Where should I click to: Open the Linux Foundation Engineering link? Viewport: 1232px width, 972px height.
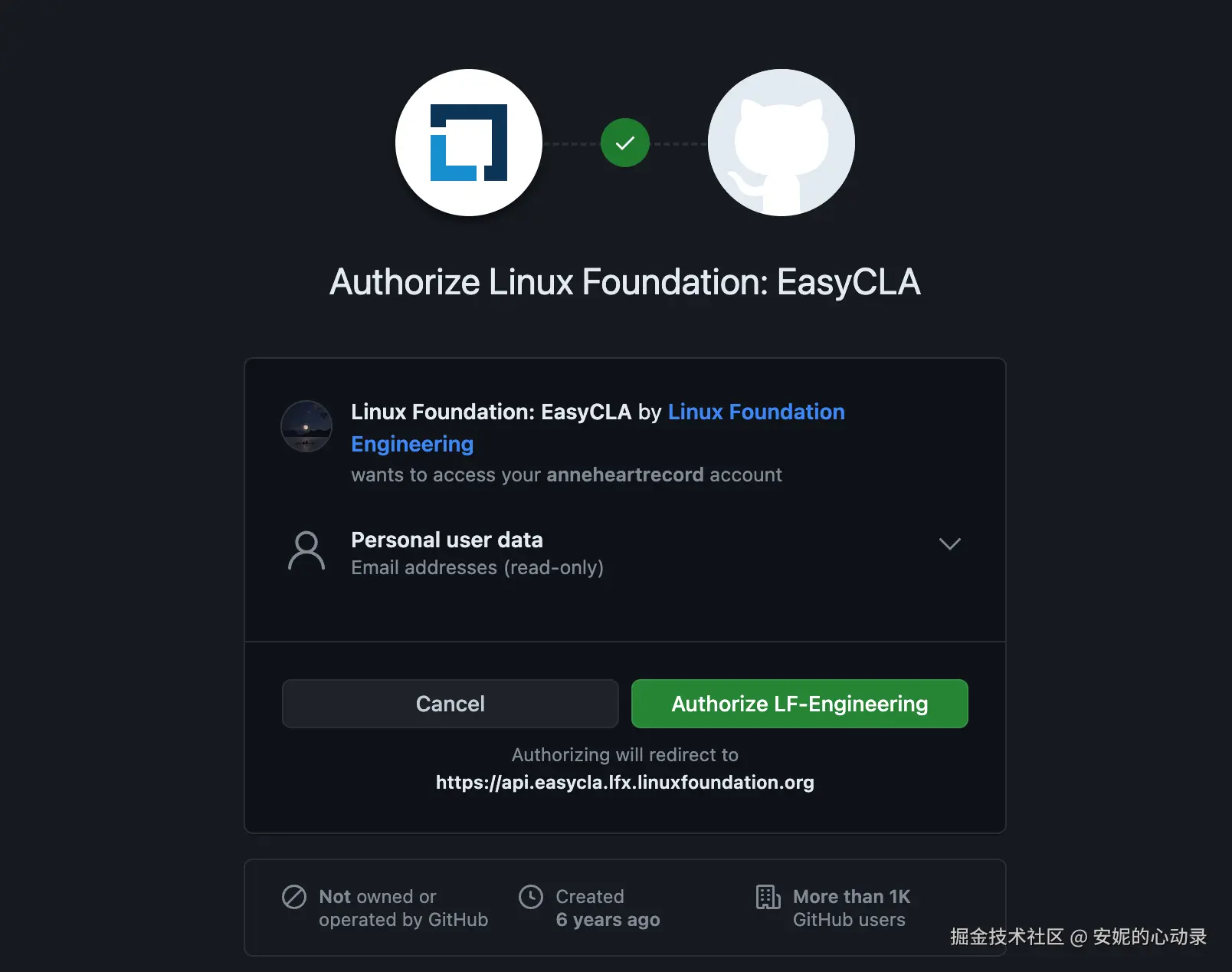click(x=598, y=428)
